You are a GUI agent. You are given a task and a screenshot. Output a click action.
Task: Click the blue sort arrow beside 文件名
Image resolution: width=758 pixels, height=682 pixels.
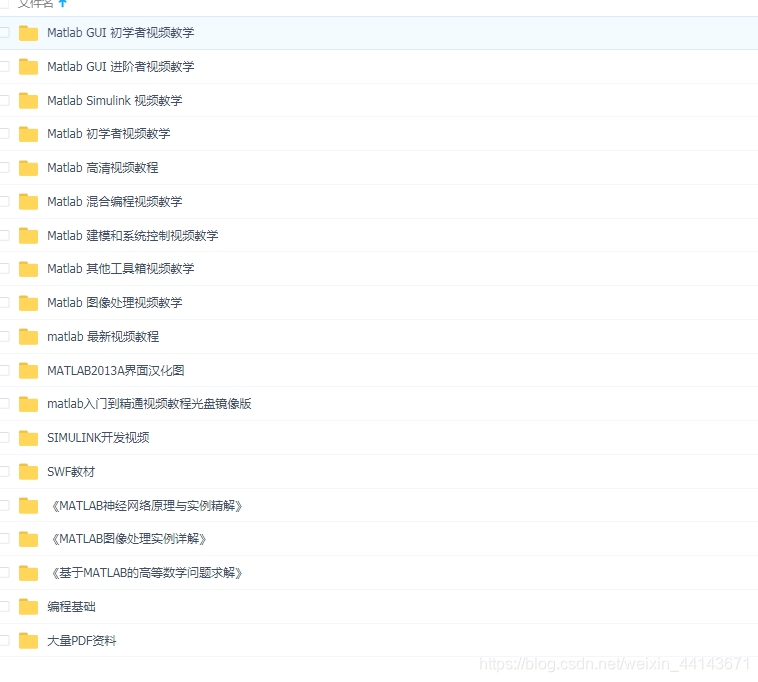(62, 3)
